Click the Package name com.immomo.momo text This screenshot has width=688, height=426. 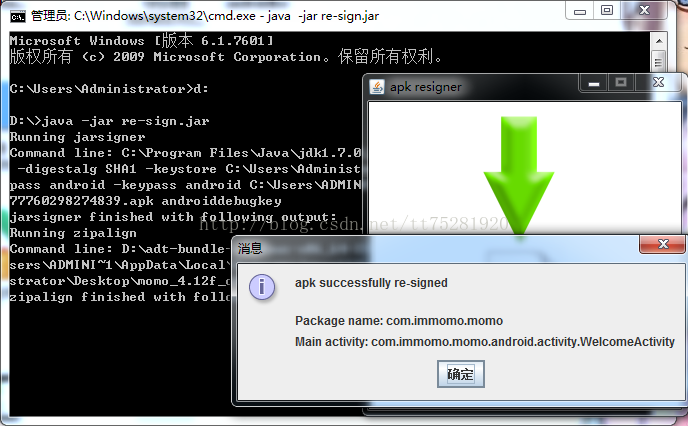[x=399, y=321]
